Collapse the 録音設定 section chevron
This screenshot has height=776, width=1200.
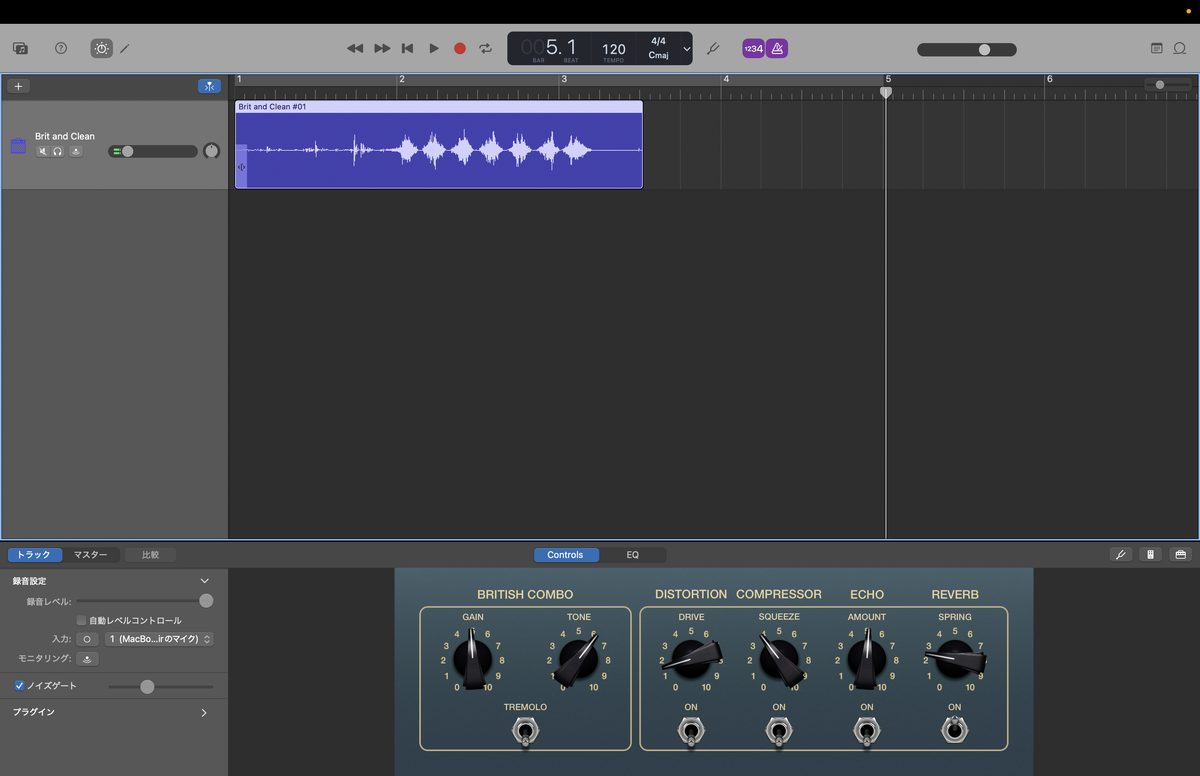click(x=205, y=581)
